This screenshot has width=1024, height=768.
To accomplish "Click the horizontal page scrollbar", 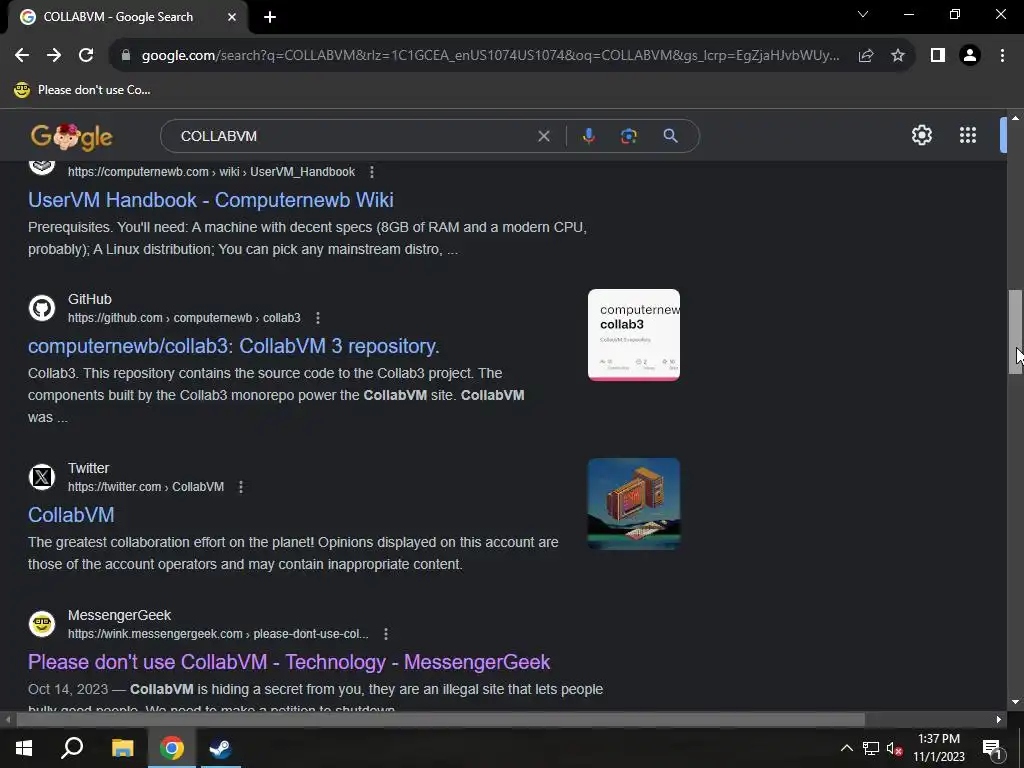I will pos(440,720).
